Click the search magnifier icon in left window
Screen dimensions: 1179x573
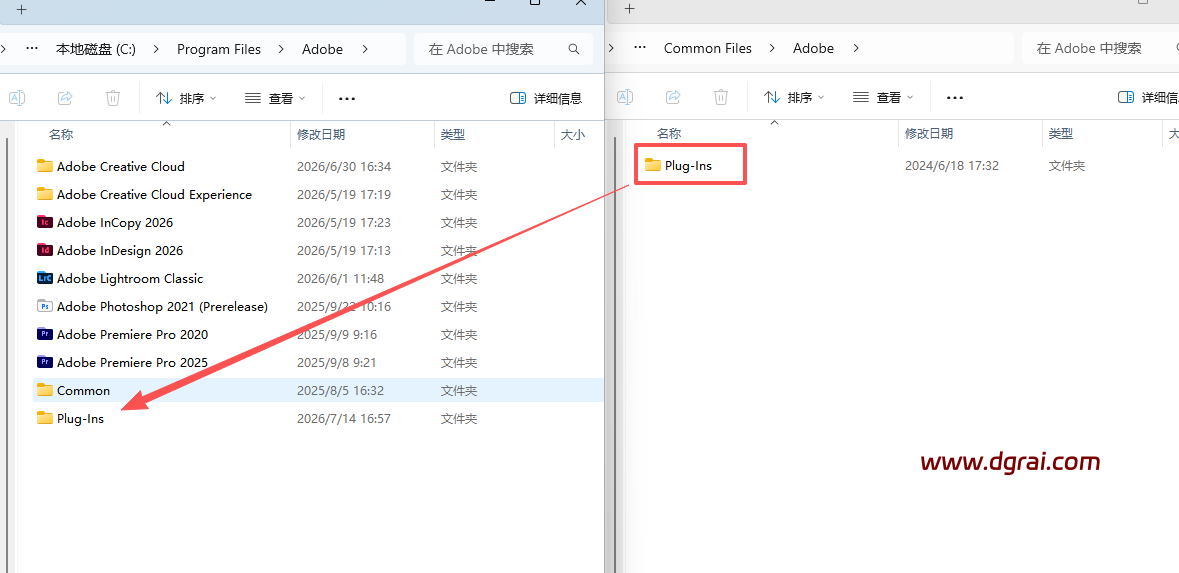click(x=574, y=49)
